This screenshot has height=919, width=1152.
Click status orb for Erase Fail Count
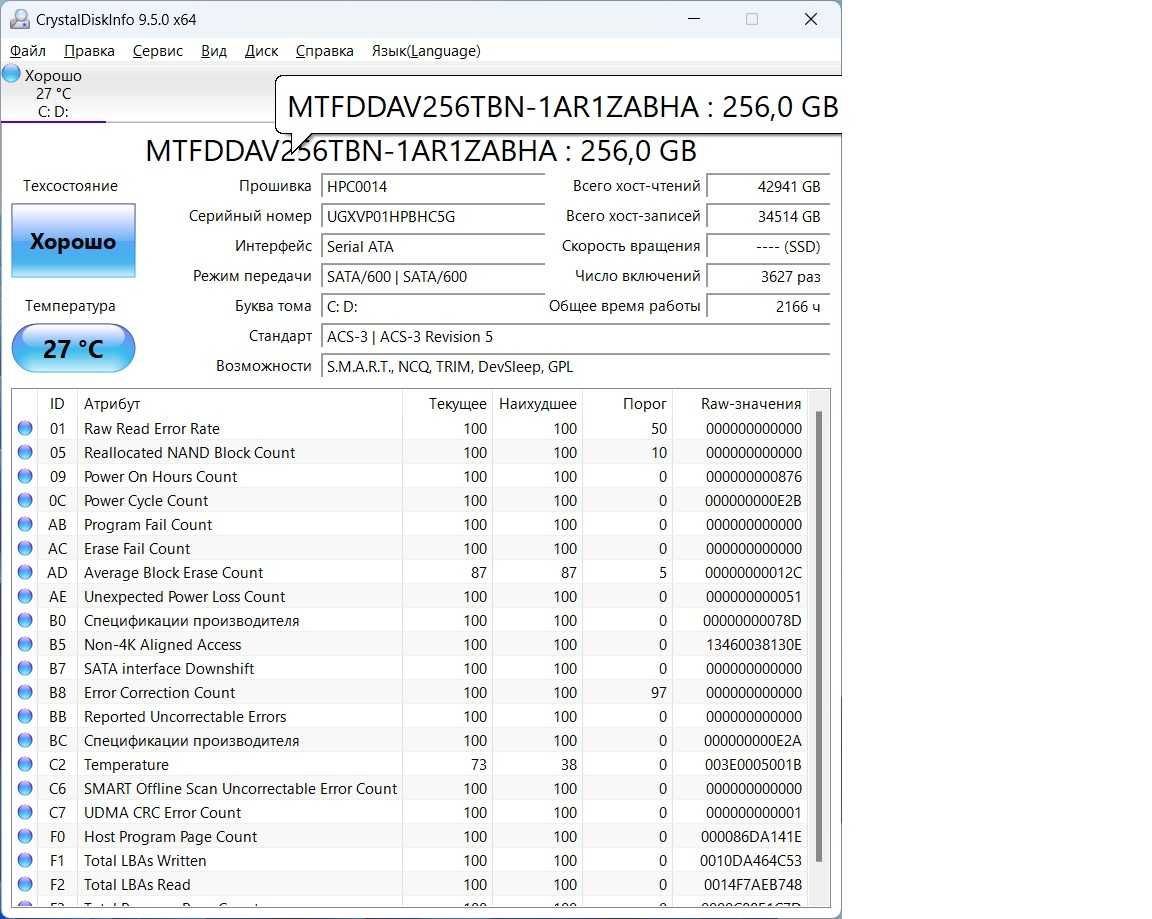coord(25,548)
